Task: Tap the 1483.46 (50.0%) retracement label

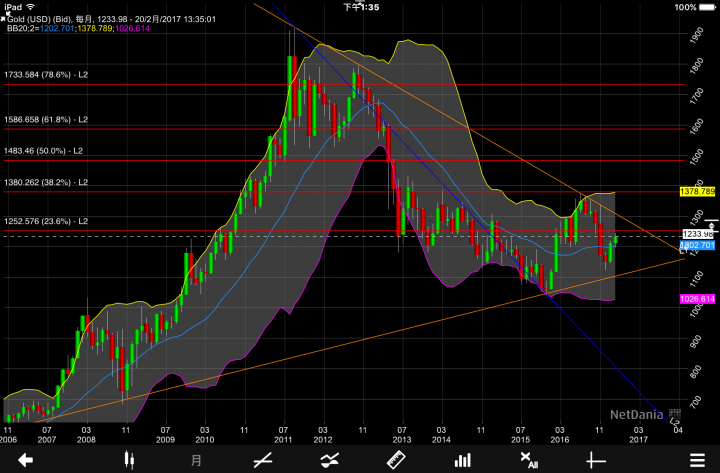Action: pos(45,150)
